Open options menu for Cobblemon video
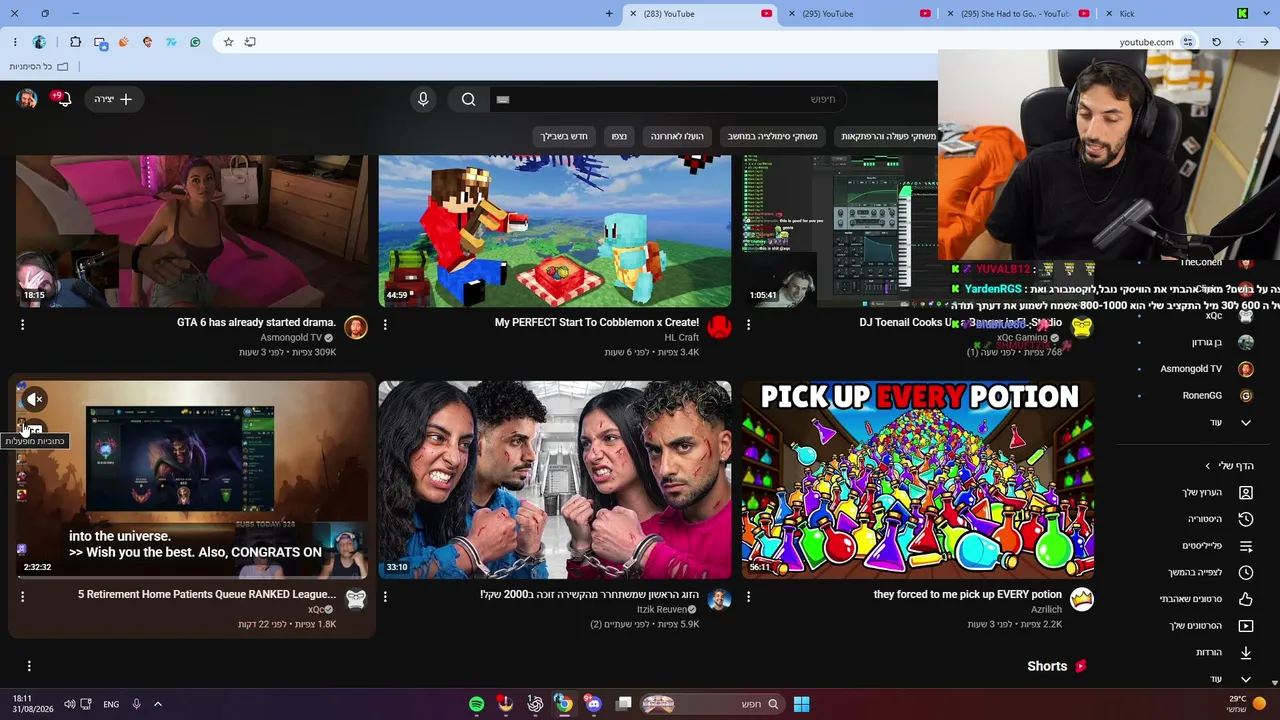 (x=385, y=324)
